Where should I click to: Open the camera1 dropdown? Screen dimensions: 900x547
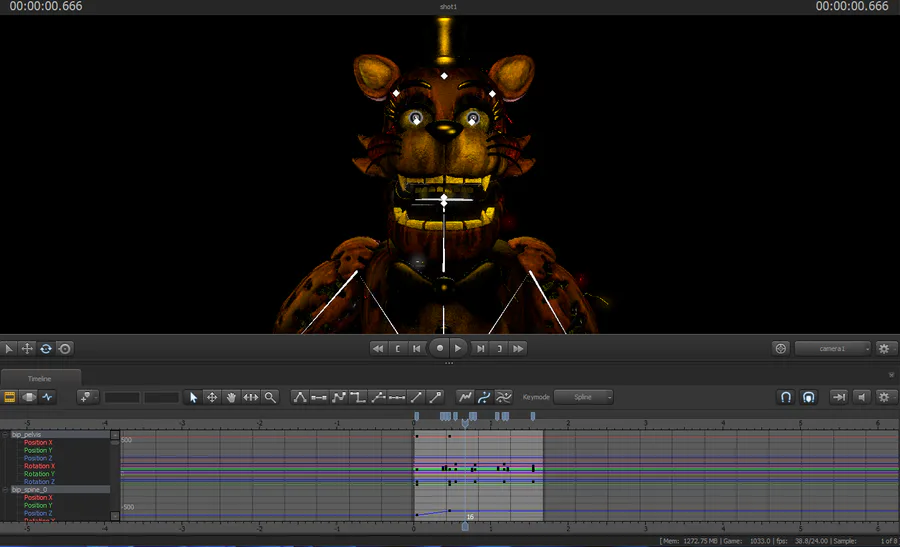pyautogui.click(x=832, y=348)
